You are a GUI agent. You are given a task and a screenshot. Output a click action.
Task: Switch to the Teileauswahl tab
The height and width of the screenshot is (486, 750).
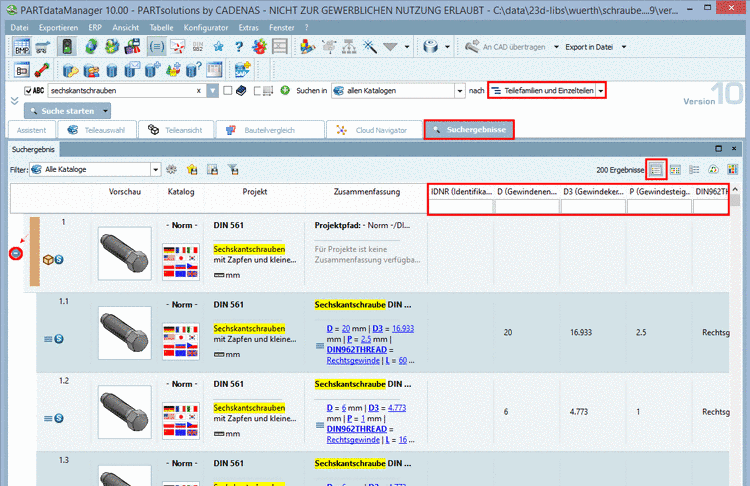(x=97, y=130)
